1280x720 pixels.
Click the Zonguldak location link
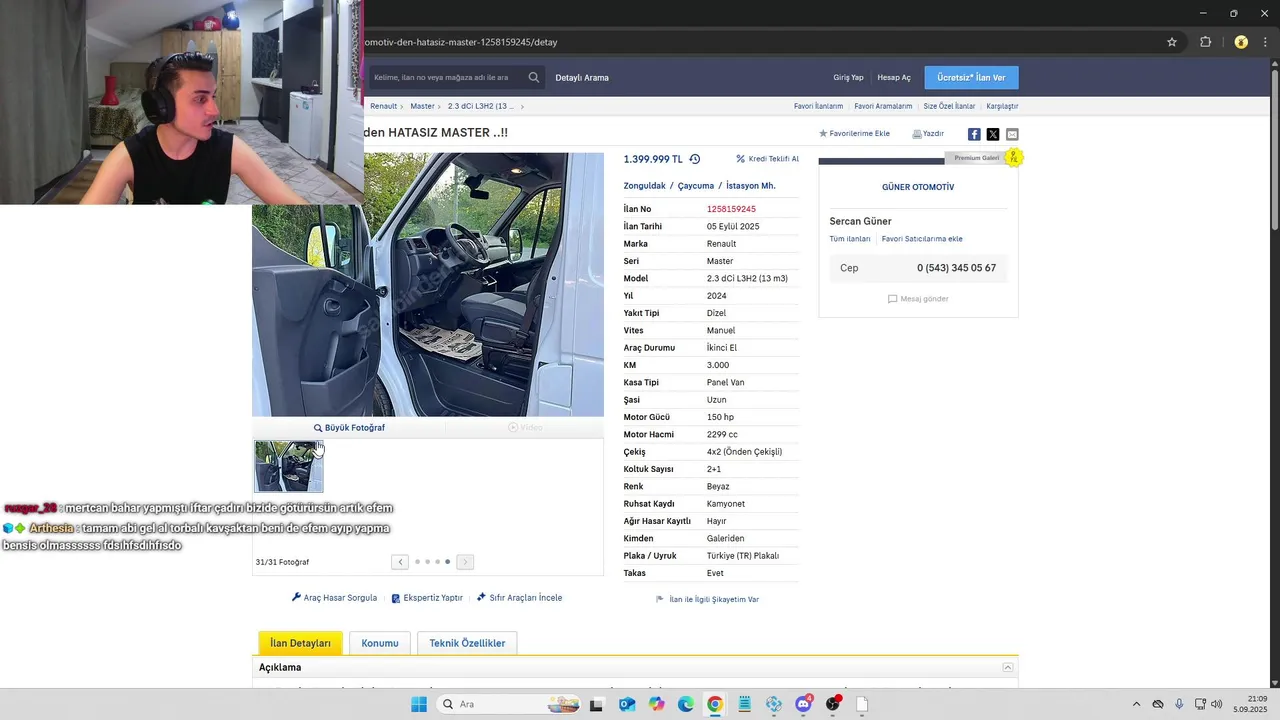[644, 186]
